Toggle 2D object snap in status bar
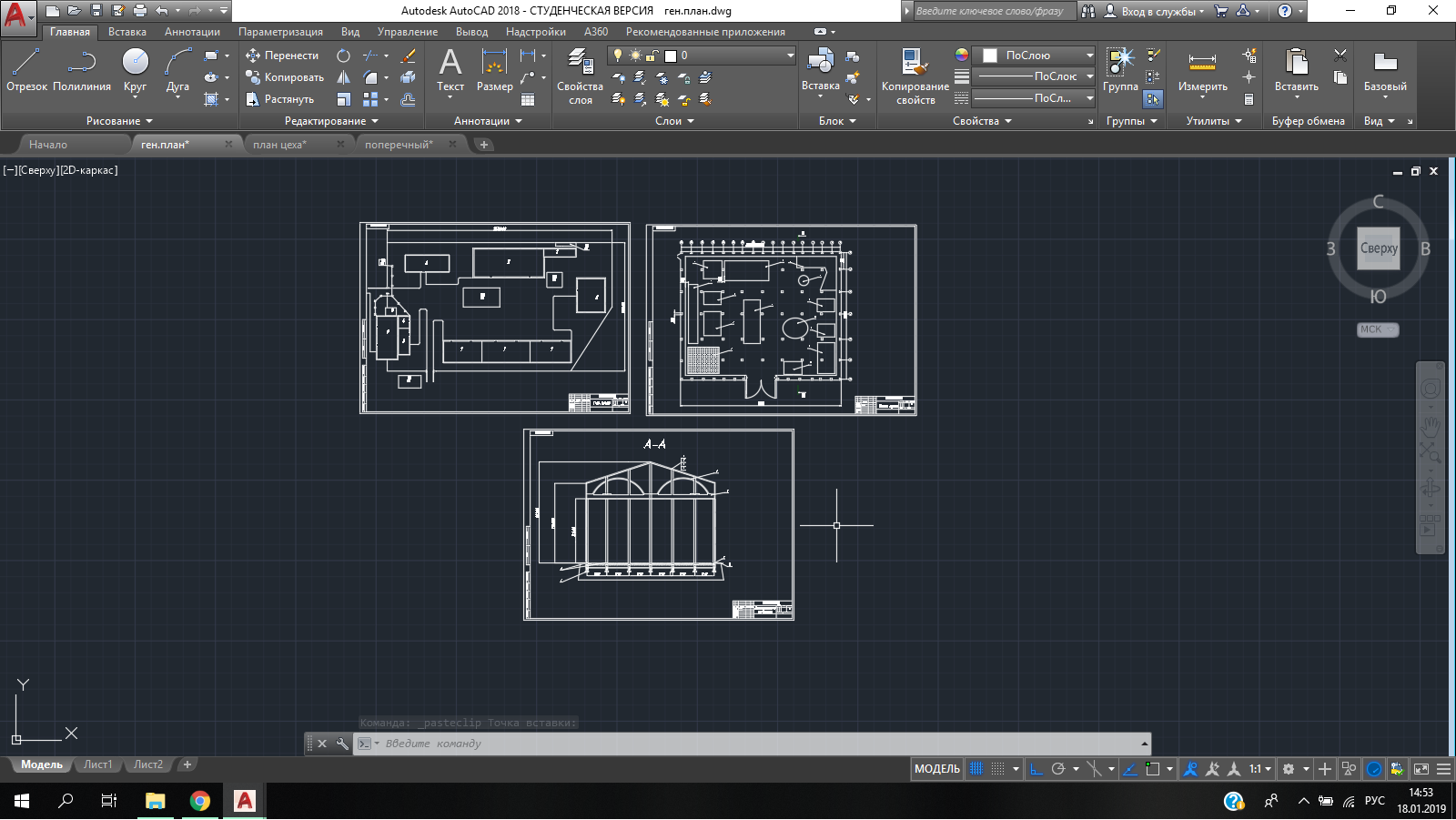The image size is (1456, 820). click(1153, 769)
